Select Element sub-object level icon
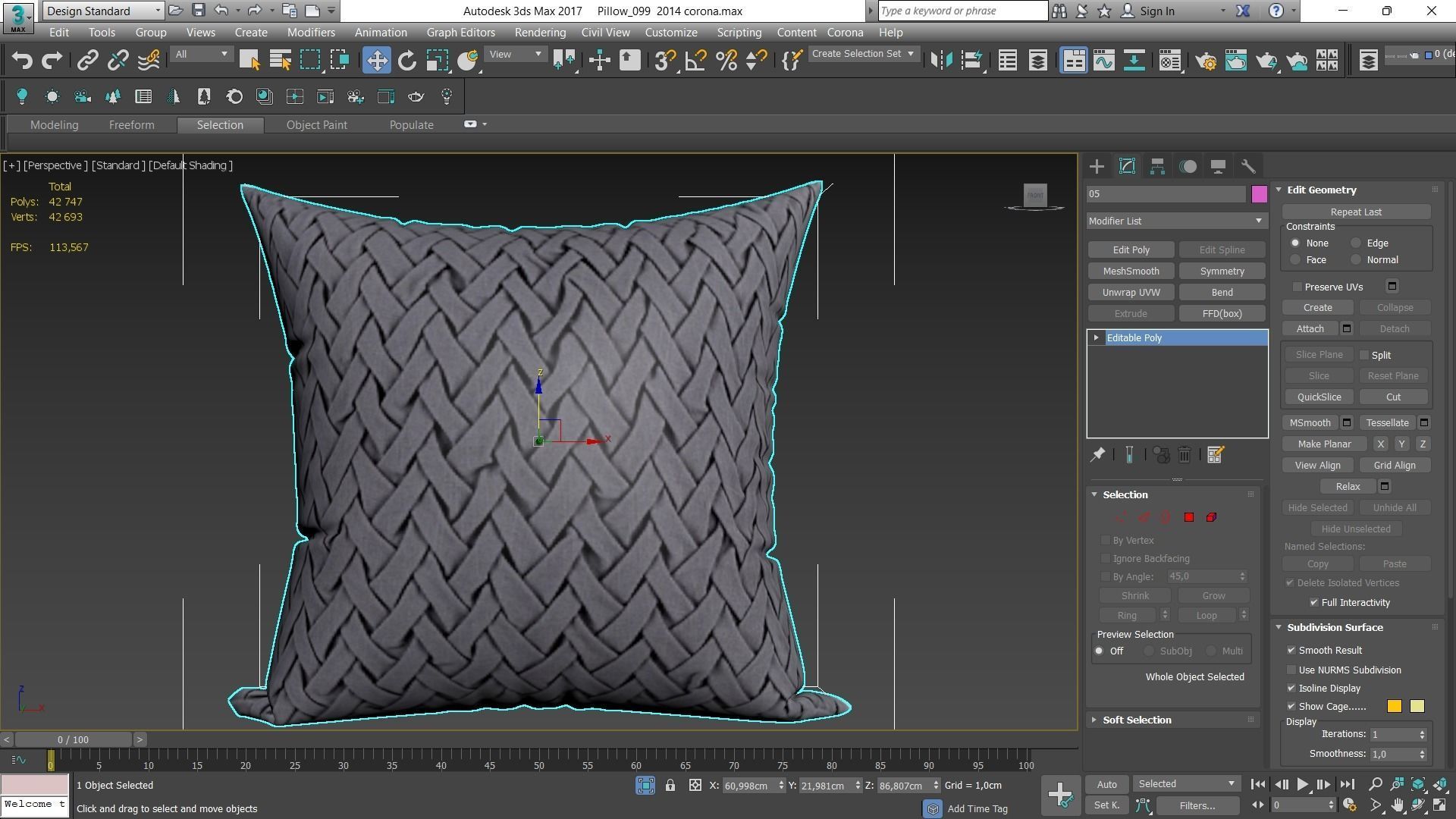The image size is (1456, 819). tap(1211, 517)
